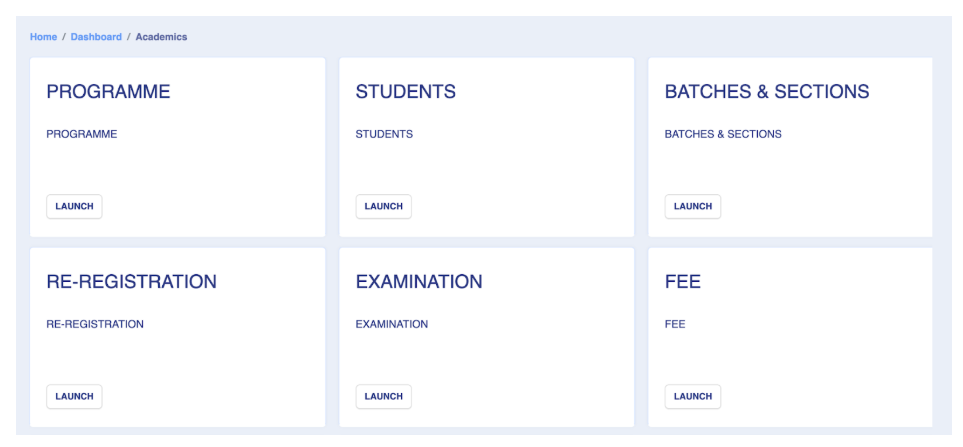Image resolution: width=963 pixels, height=447 pixels.
Task: Launch the Examination module
Action: [383, 396]
